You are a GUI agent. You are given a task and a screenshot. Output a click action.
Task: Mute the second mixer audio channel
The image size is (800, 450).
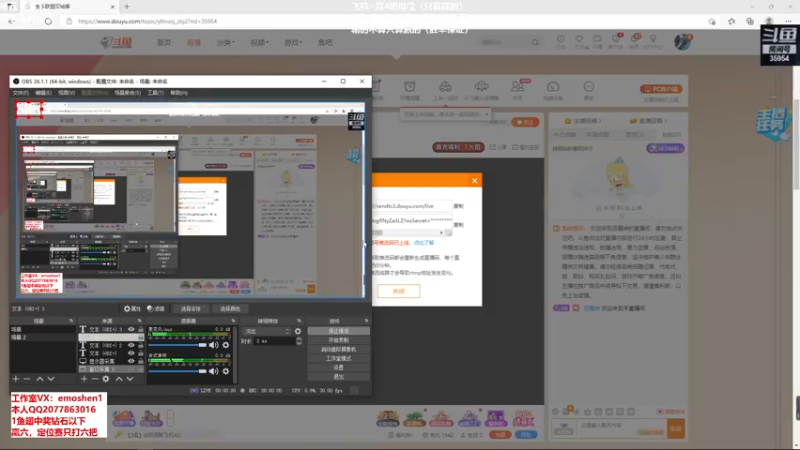click(x=214, y=371)
